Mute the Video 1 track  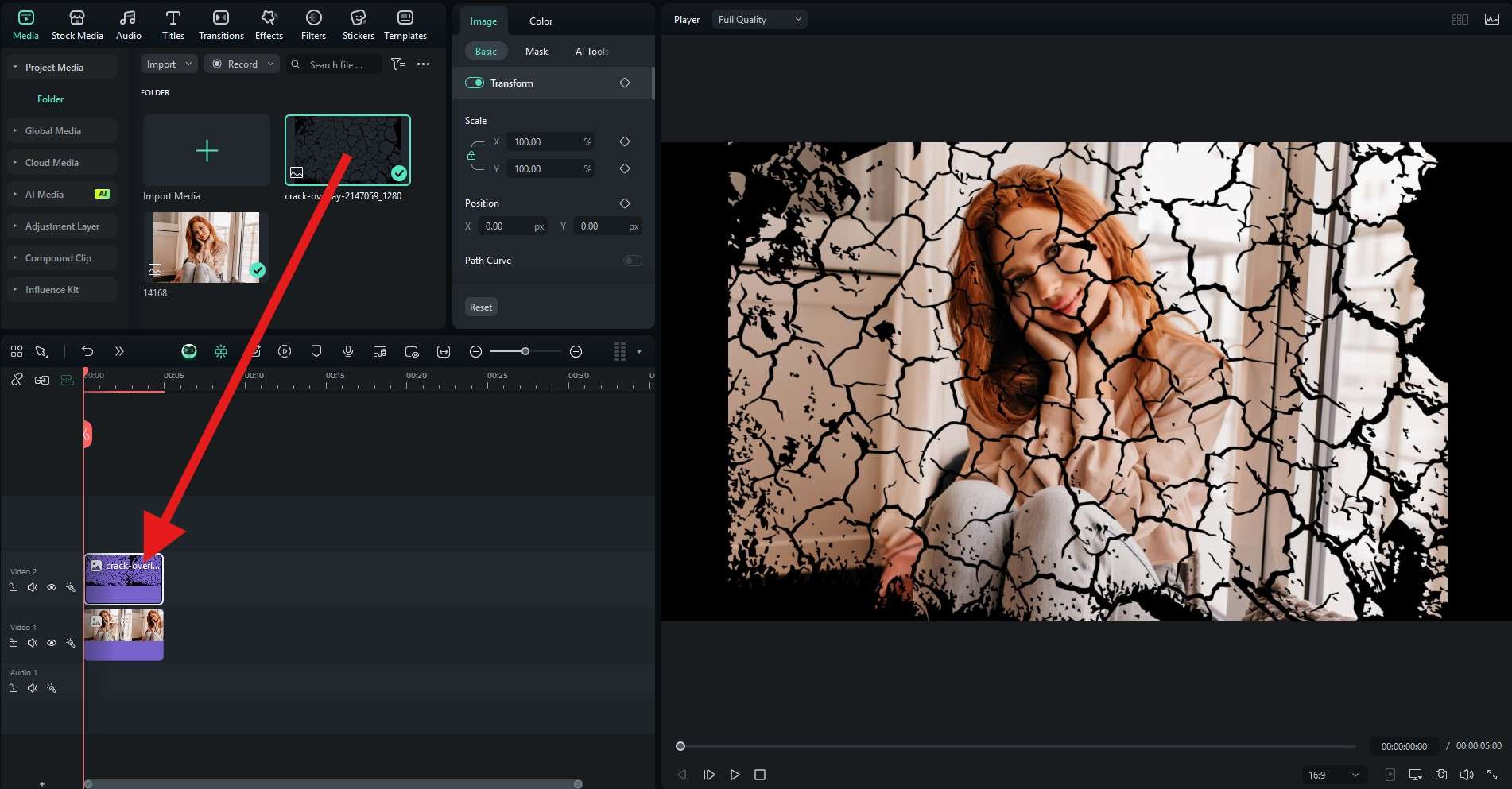point(33,643)
